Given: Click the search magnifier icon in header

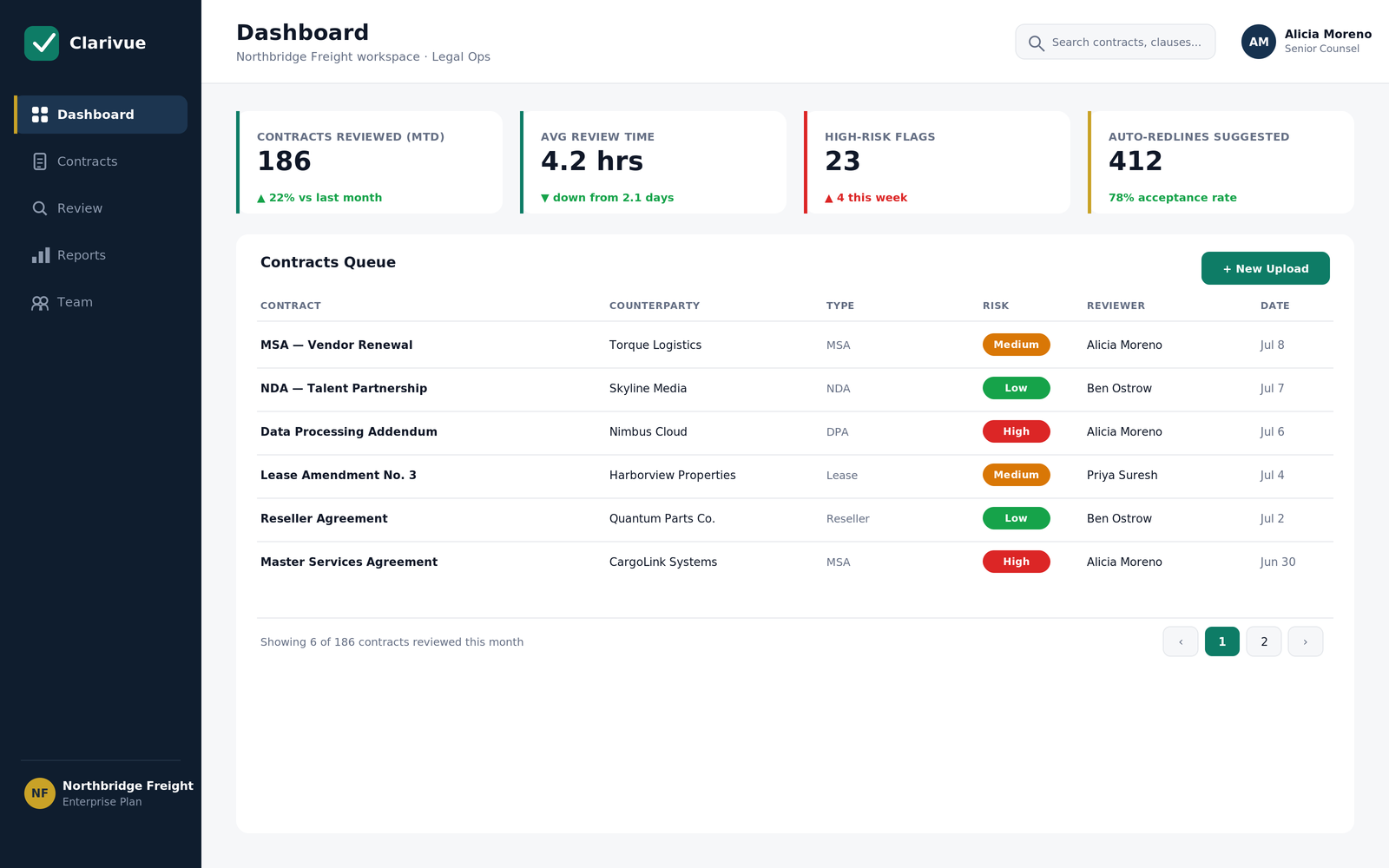Looking at the screenshot, I should point(1036,43).
